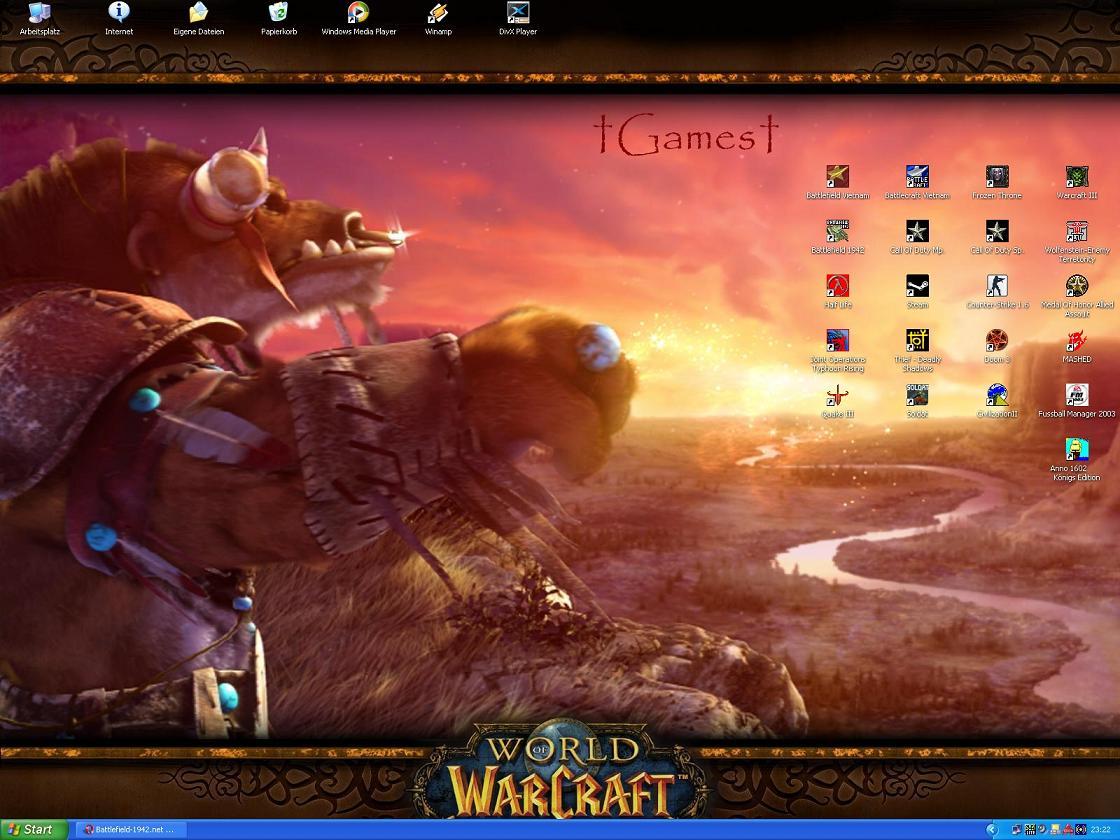Image resolution: width=1120 pixels, height=840 pixels.
Task: Launch Warcraft III from the desktop
Action: (1076, 178)
